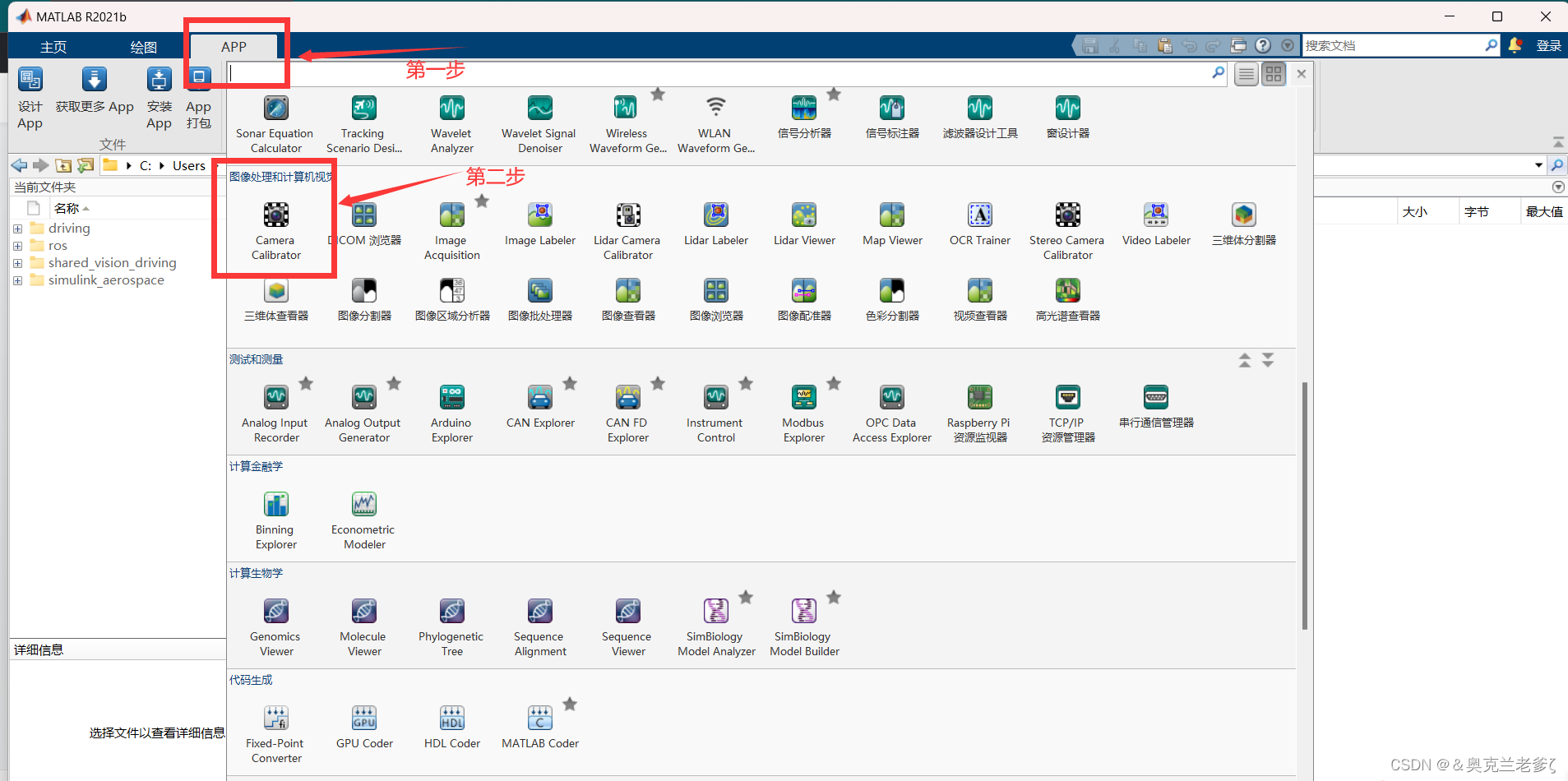The height and width of the screenshot is (781, 1568).
Task: Open the Wavelet Analyzer app
Action: [x=451, y=124]
